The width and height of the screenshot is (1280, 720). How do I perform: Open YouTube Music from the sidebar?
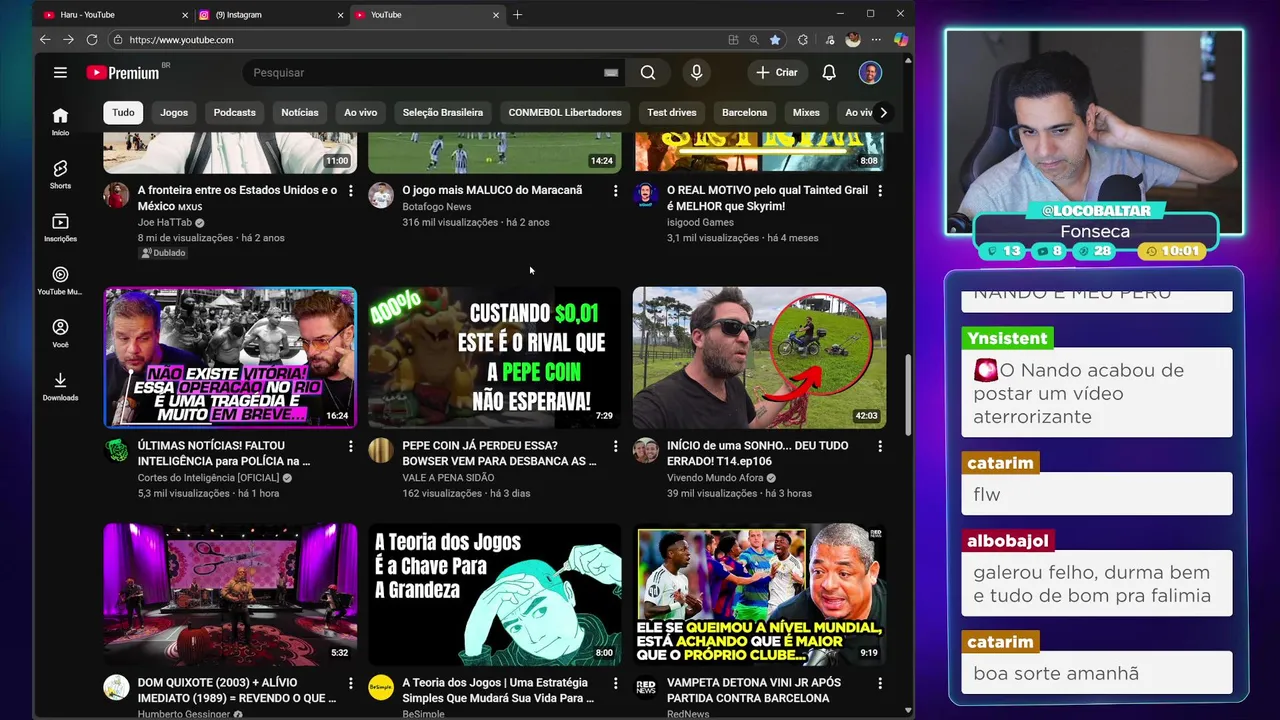point(60,280)
